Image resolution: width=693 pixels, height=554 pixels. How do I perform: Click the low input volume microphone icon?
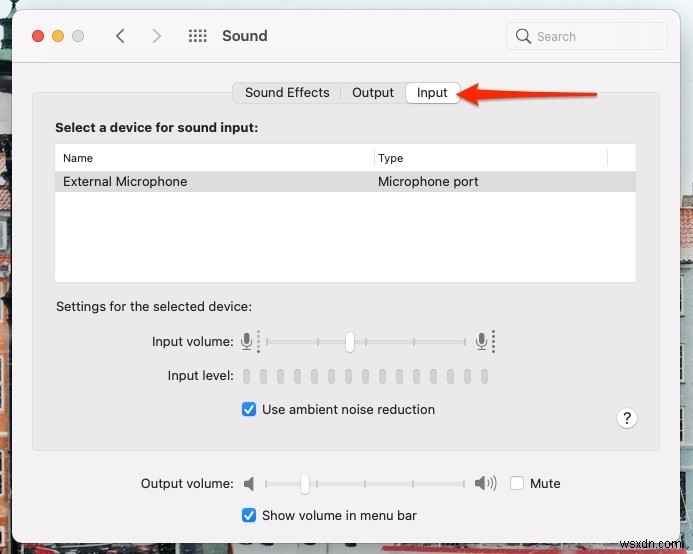(x=247, y=341)
